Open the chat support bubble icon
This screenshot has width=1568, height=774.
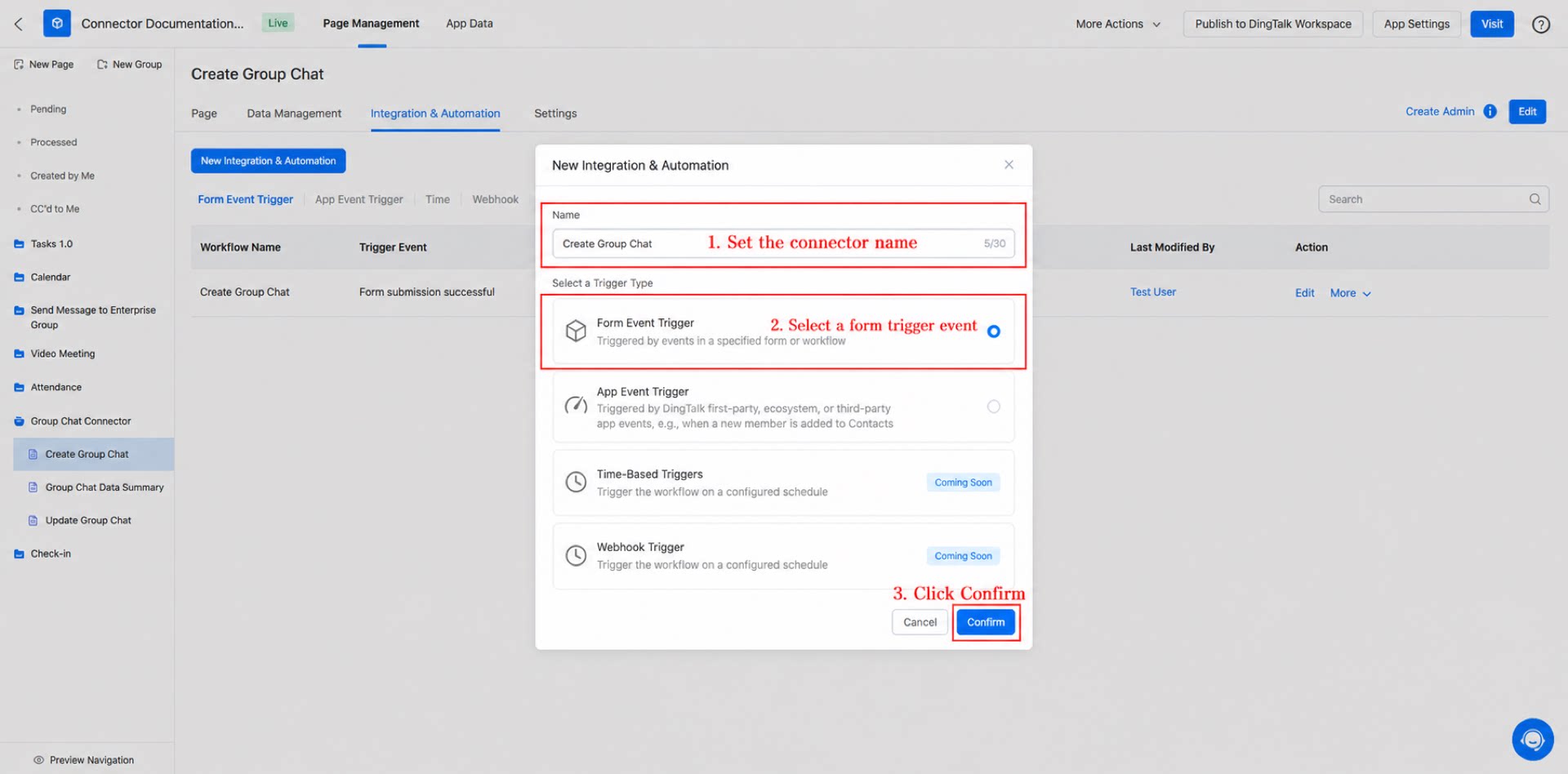coord(1532,740)
